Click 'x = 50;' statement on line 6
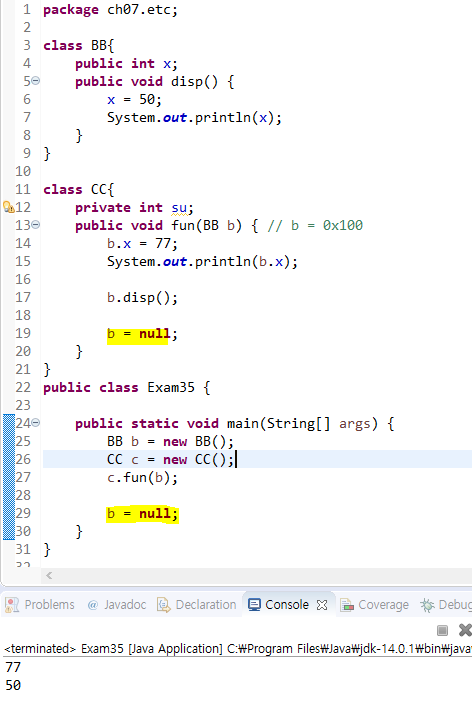Screen dimensions: 472x727 [134, 100]
